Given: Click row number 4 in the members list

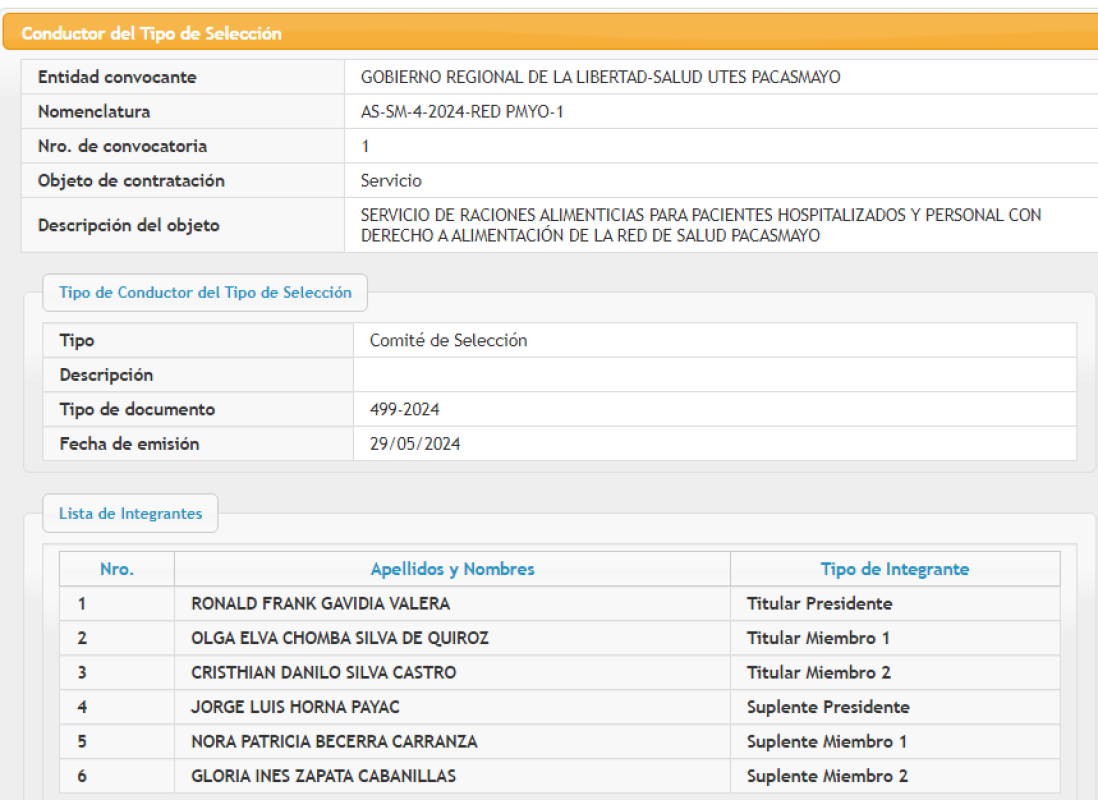Looking at the screenshot, I should pos(82,707).
